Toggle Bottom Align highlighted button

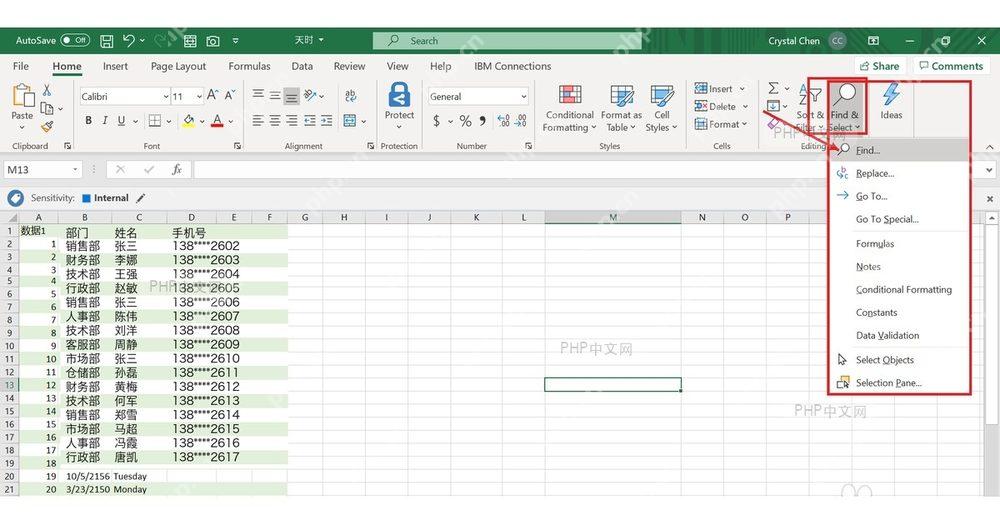(291, 96)
